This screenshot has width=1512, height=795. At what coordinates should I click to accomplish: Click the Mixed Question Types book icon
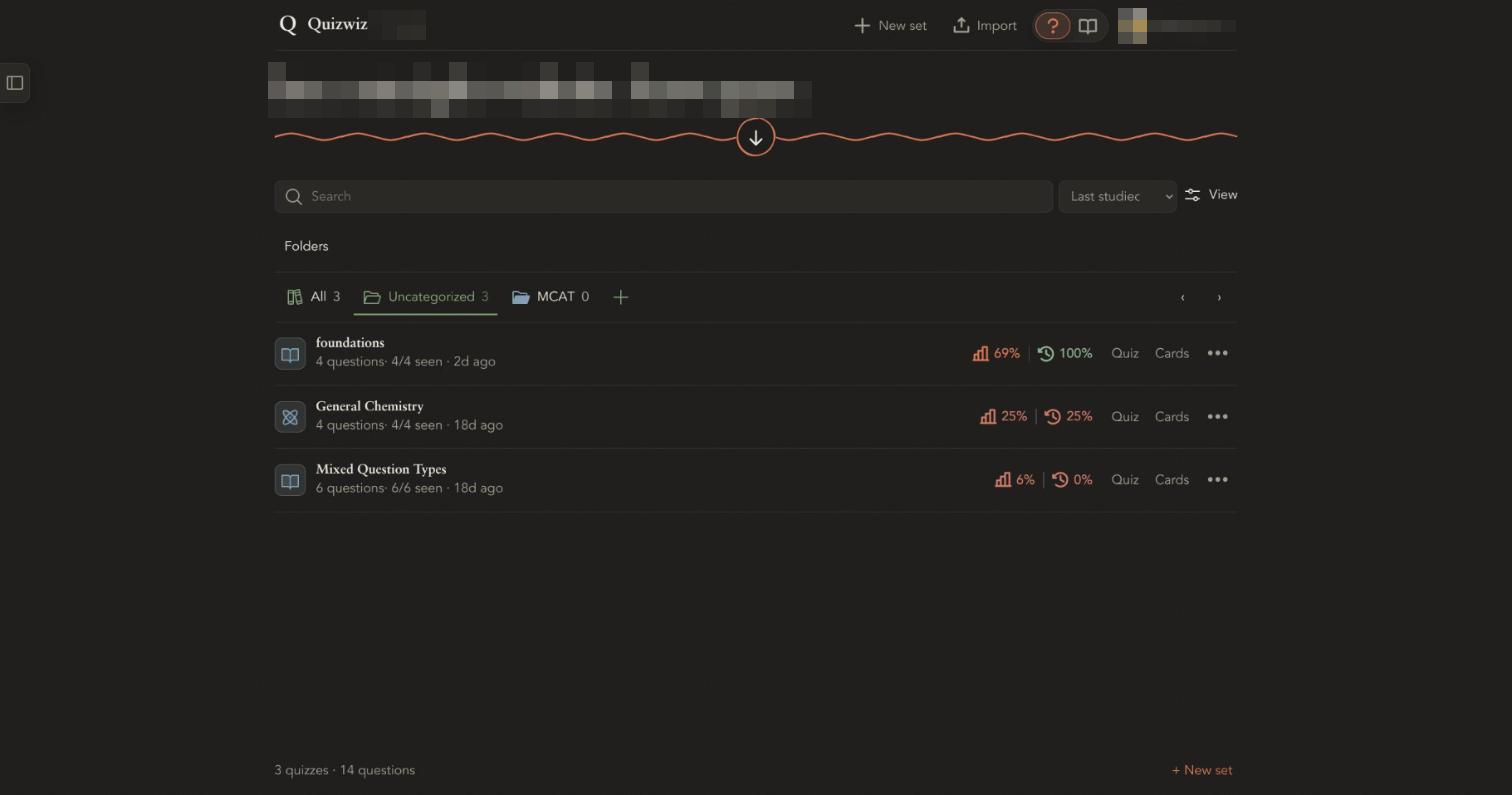(x=290, y=480)
